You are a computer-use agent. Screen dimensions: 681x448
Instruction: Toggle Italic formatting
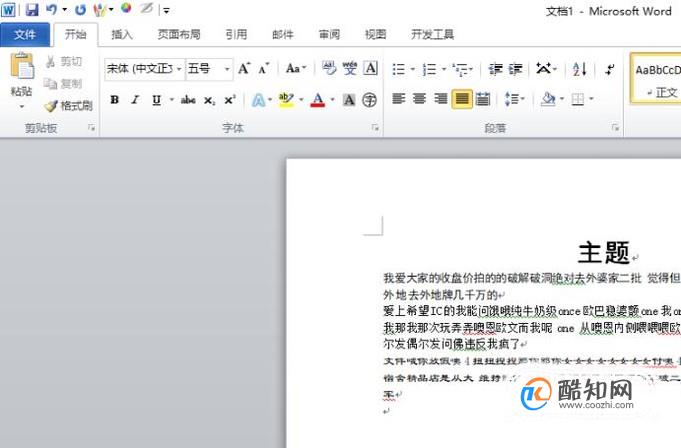(135, 100)
